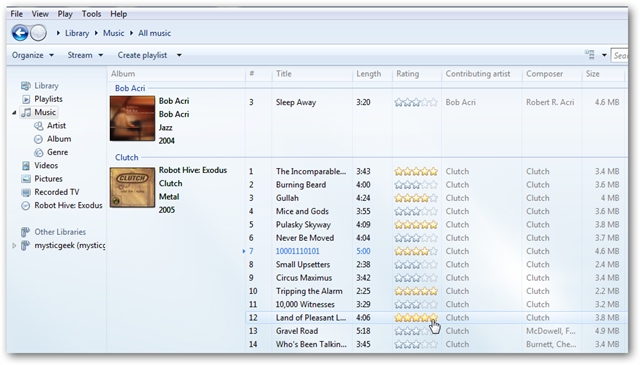Click the search box

(x=619, y=55)
